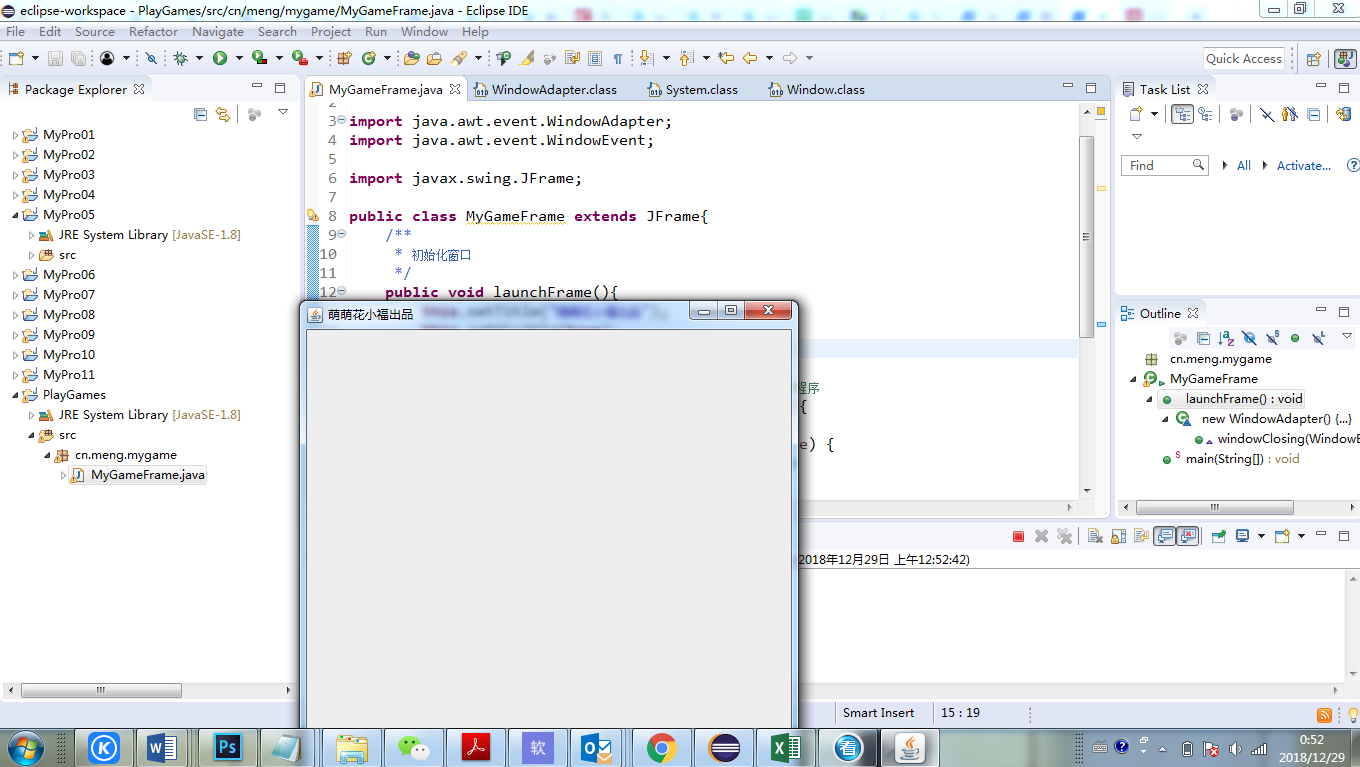Click Activate... link in Task List
The height and width of the screenshot is (767, 1360).
pos(1304,166)
